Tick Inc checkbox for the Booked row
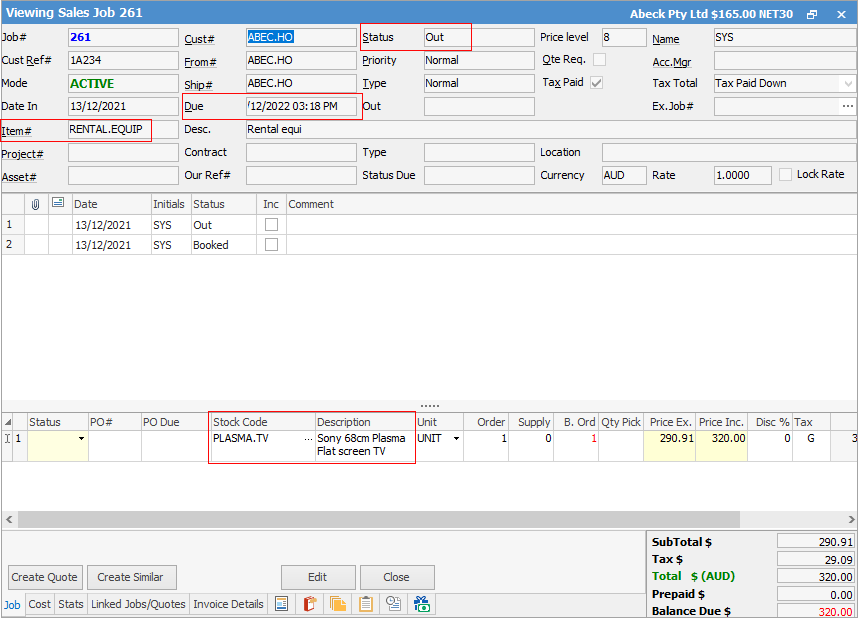This screenshot has width=858, height=618. (x=271, y=245)
